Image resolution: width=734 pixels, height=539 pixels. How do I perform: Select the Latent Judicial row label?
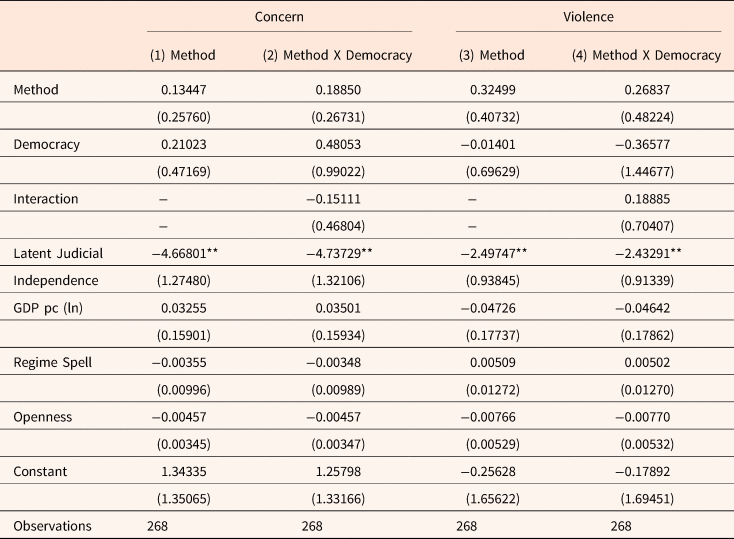[x=58, y=253]
